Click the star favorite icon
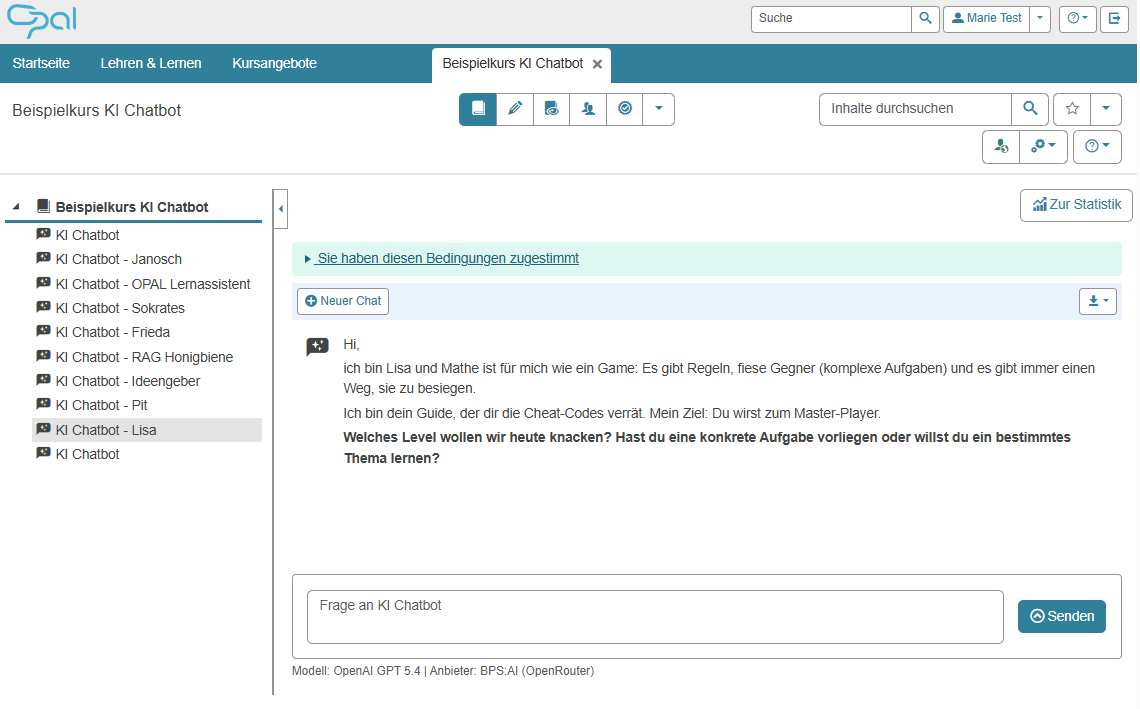 coord(1072,109)
